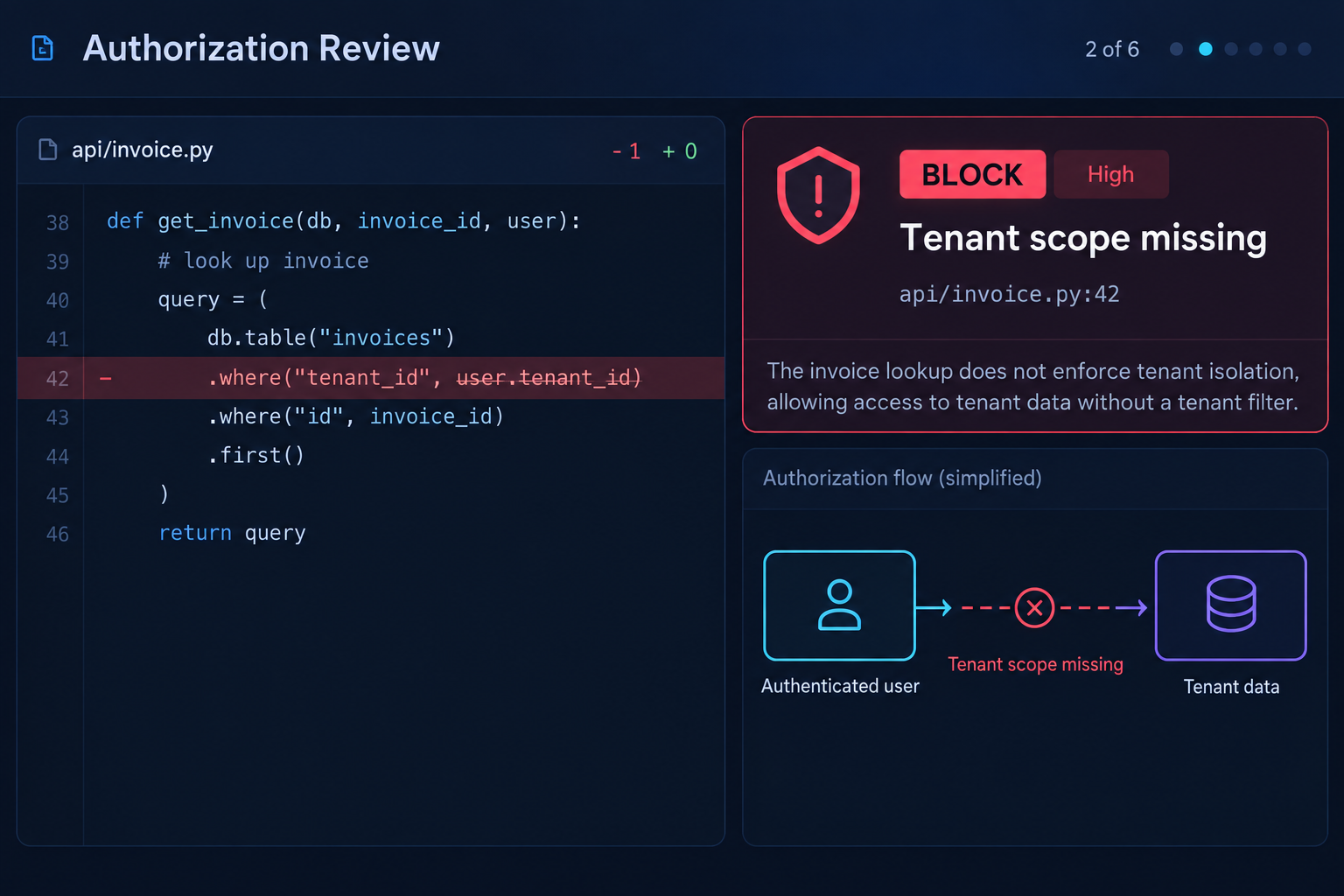Click the "query = (" code line
Viewport: 1344px width, 896px height.
coord(213,299)
